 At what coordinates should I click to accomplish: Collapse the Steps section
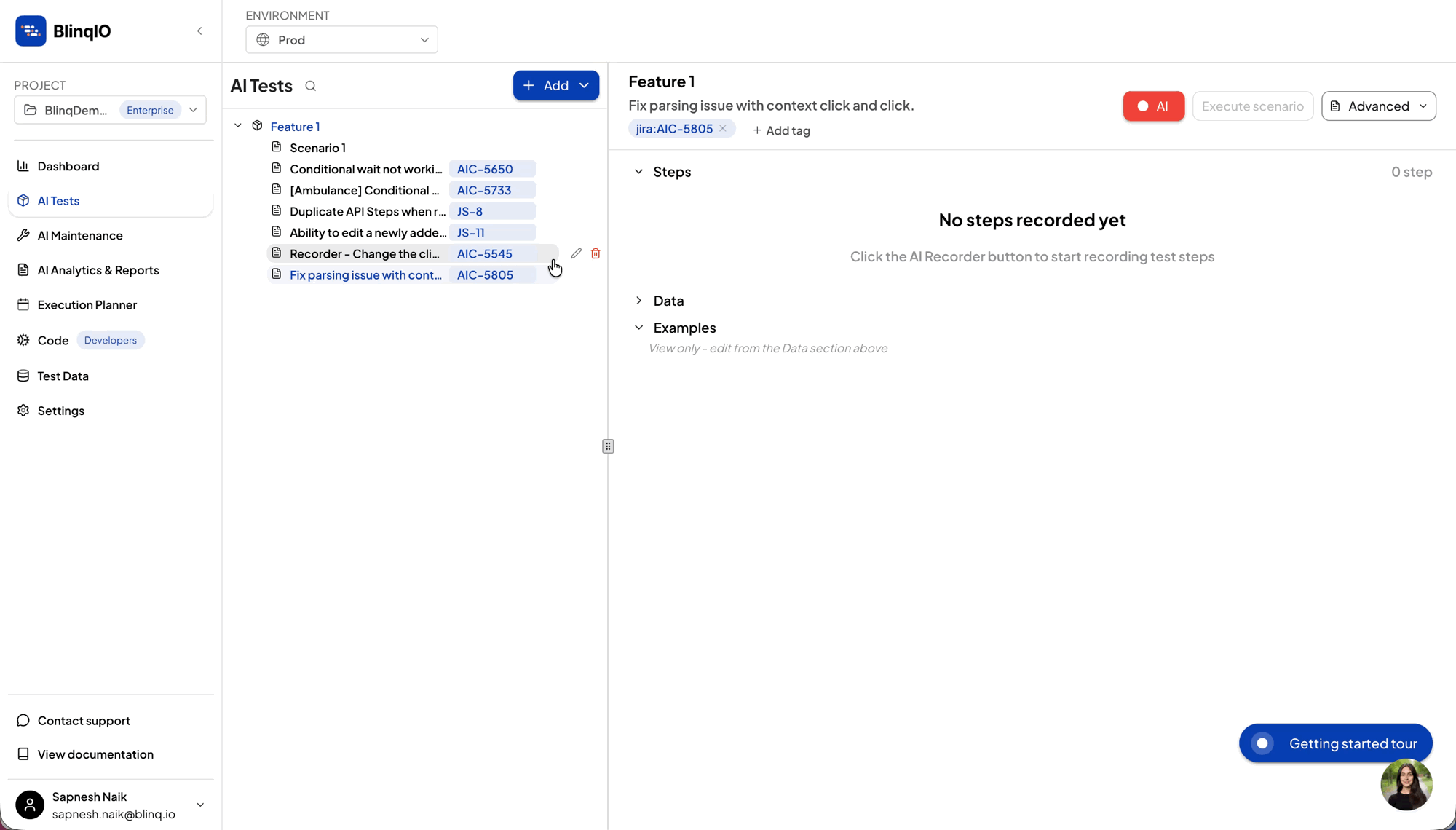point(638,171)
